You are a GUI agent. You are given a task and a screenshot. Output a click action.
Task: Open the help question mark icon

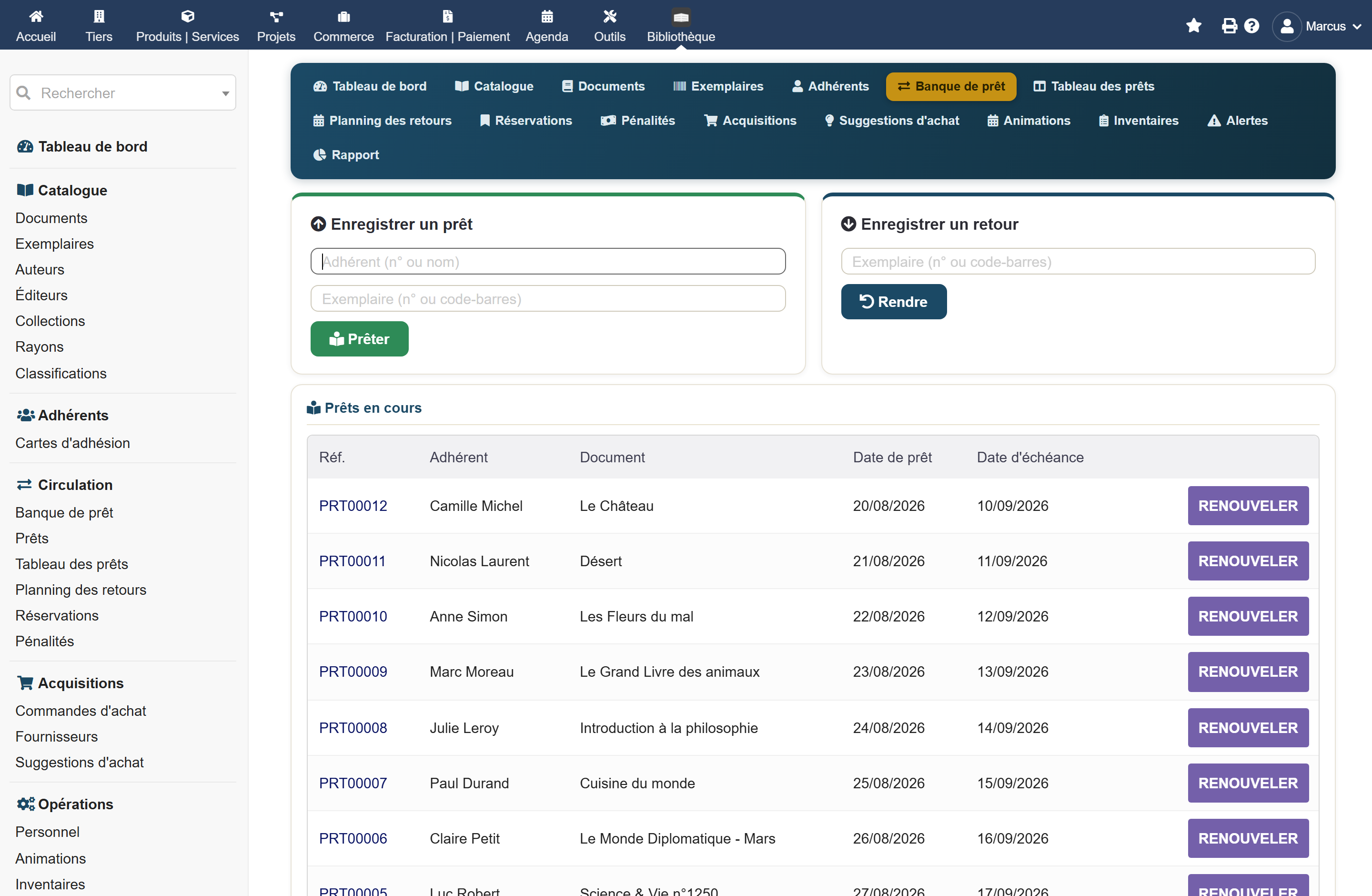pyautogui.click(x=1251, y=26)
